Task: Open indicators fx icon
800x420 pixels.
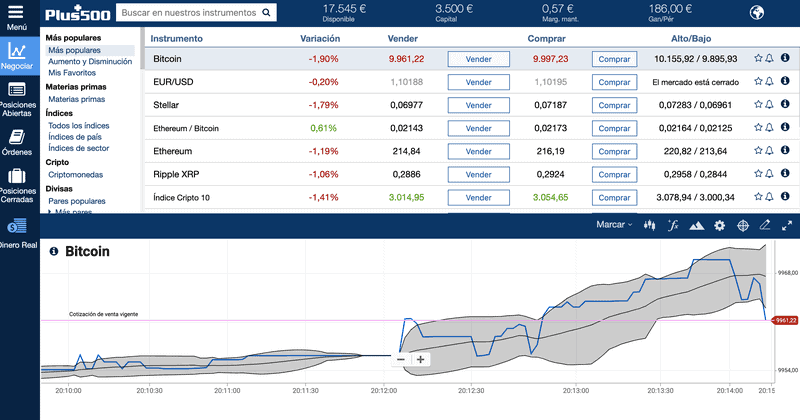Action: pyautogui.click(x=673, y=225)
